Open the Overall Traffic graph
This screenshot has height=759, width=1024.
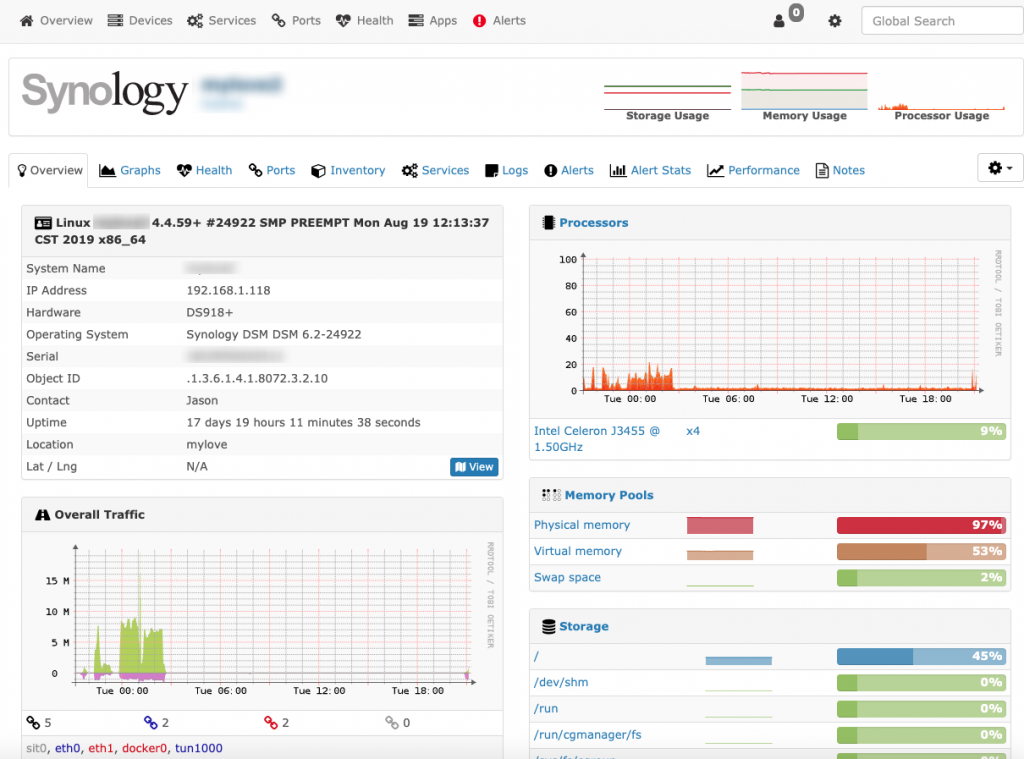pyautogui.click(x=264, y=620)
